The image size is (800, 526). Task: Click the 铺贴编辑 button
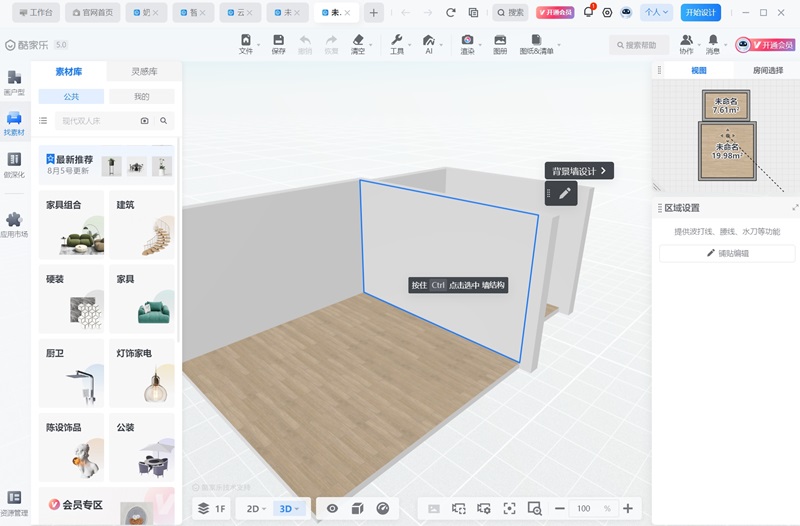tap(727, 254)
